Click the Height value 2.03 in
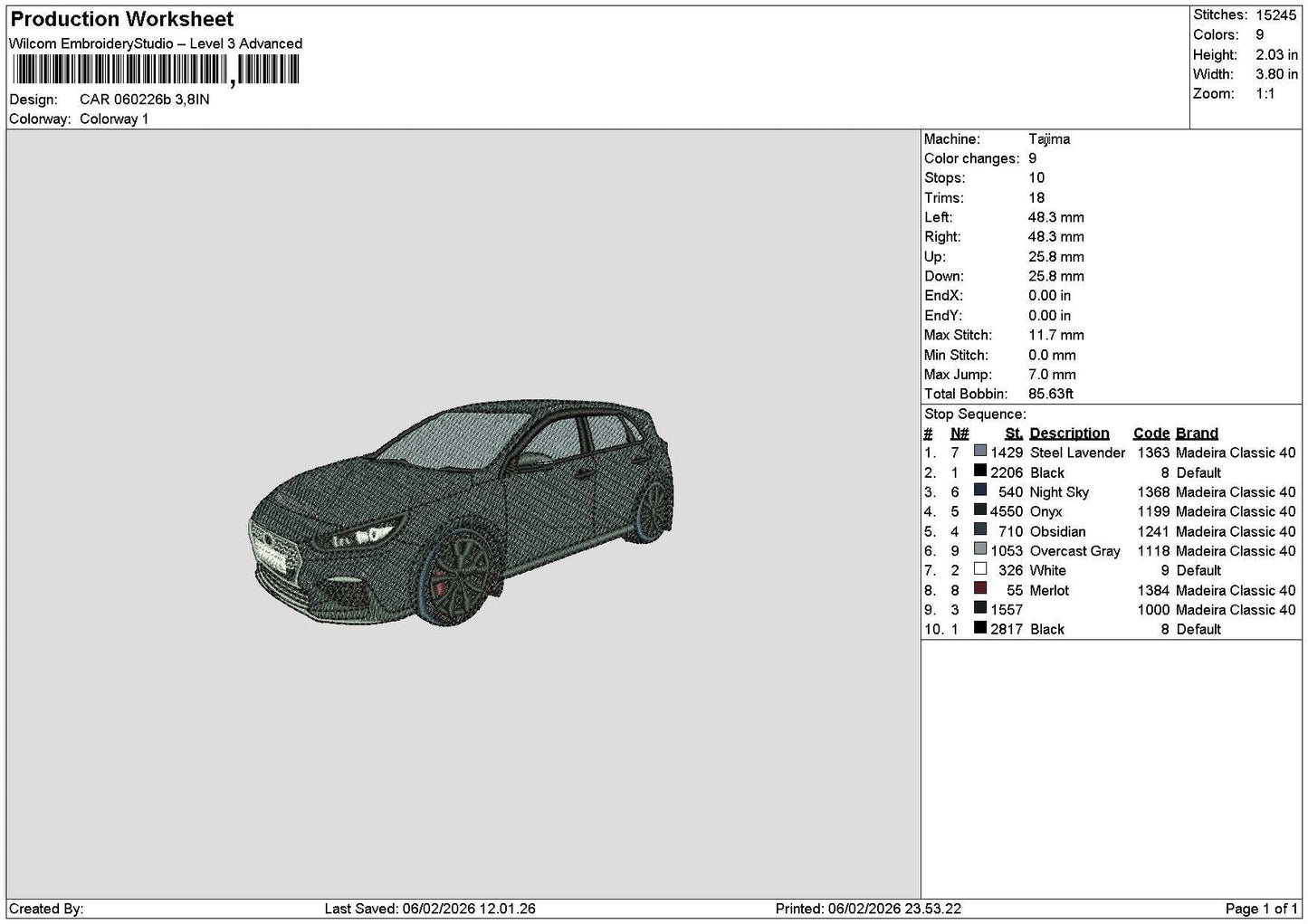The width and height of the screenshot is (1308, 924). point(1276,54)
